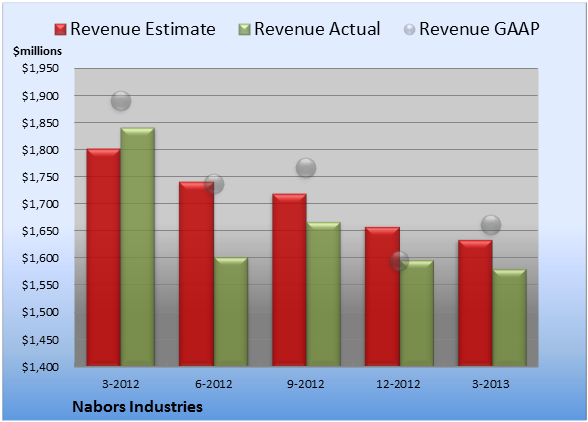The image size is (588, 422).
Task: Click the '$1,750' axis value
Action: click(x=40, y=177)
